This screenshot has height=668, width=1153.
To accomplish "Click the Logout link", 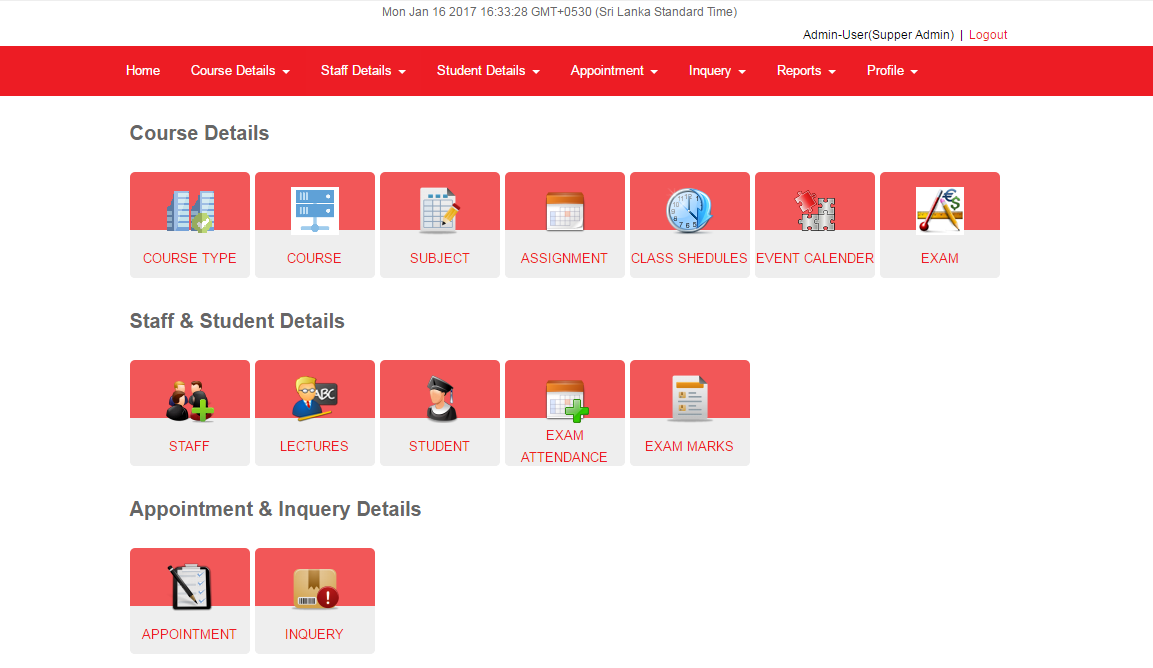I will click(988, 35).
